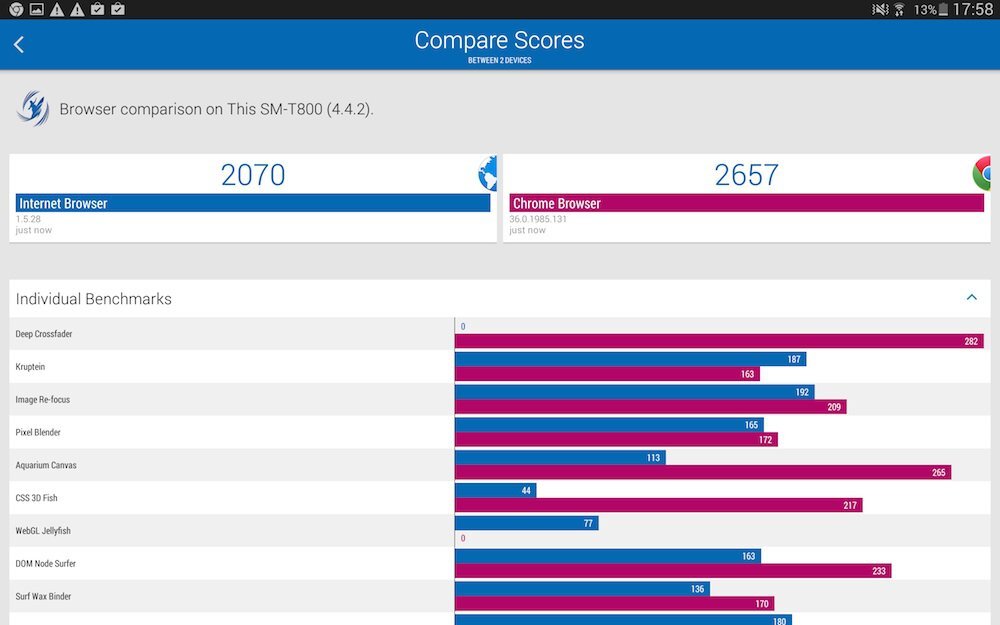
Task: Tap the blue Internet Browser label bar
Action: 252,203
